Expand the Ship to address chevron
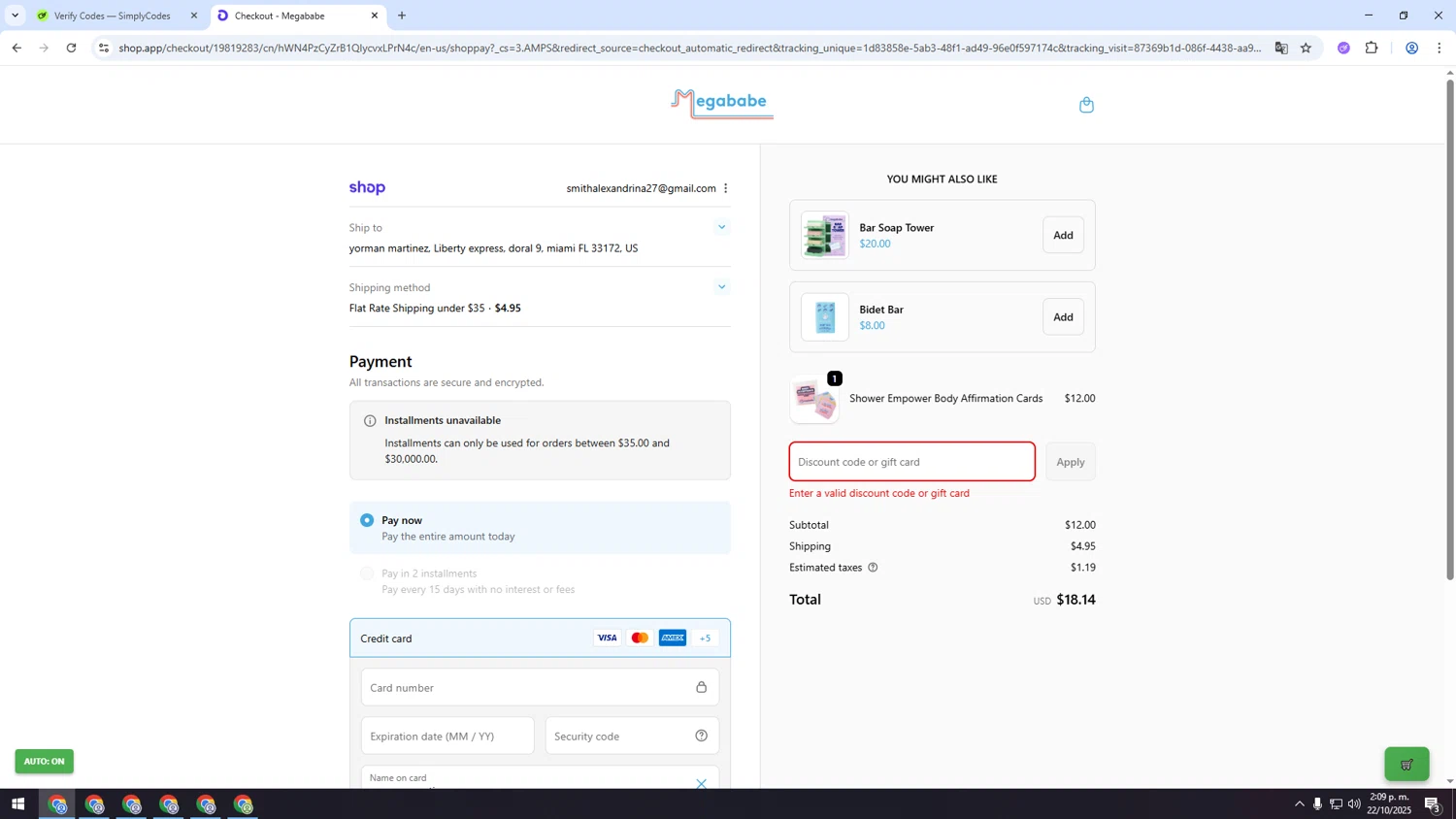Image resolution: width=1456 pixels, height=819 pixels. (x=721, y=227)
